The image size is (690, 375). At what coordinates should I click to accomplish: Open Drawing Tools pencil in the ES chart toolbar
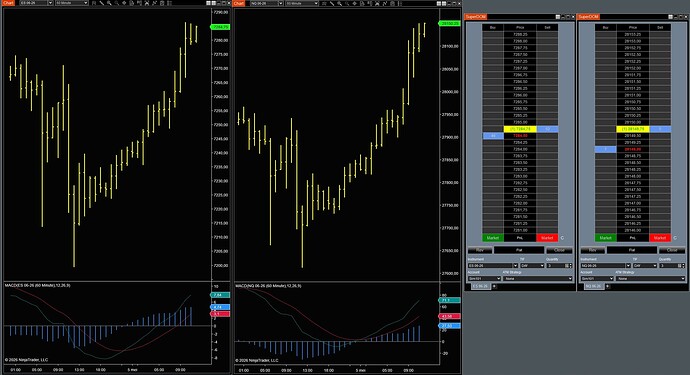pos(101,3)
